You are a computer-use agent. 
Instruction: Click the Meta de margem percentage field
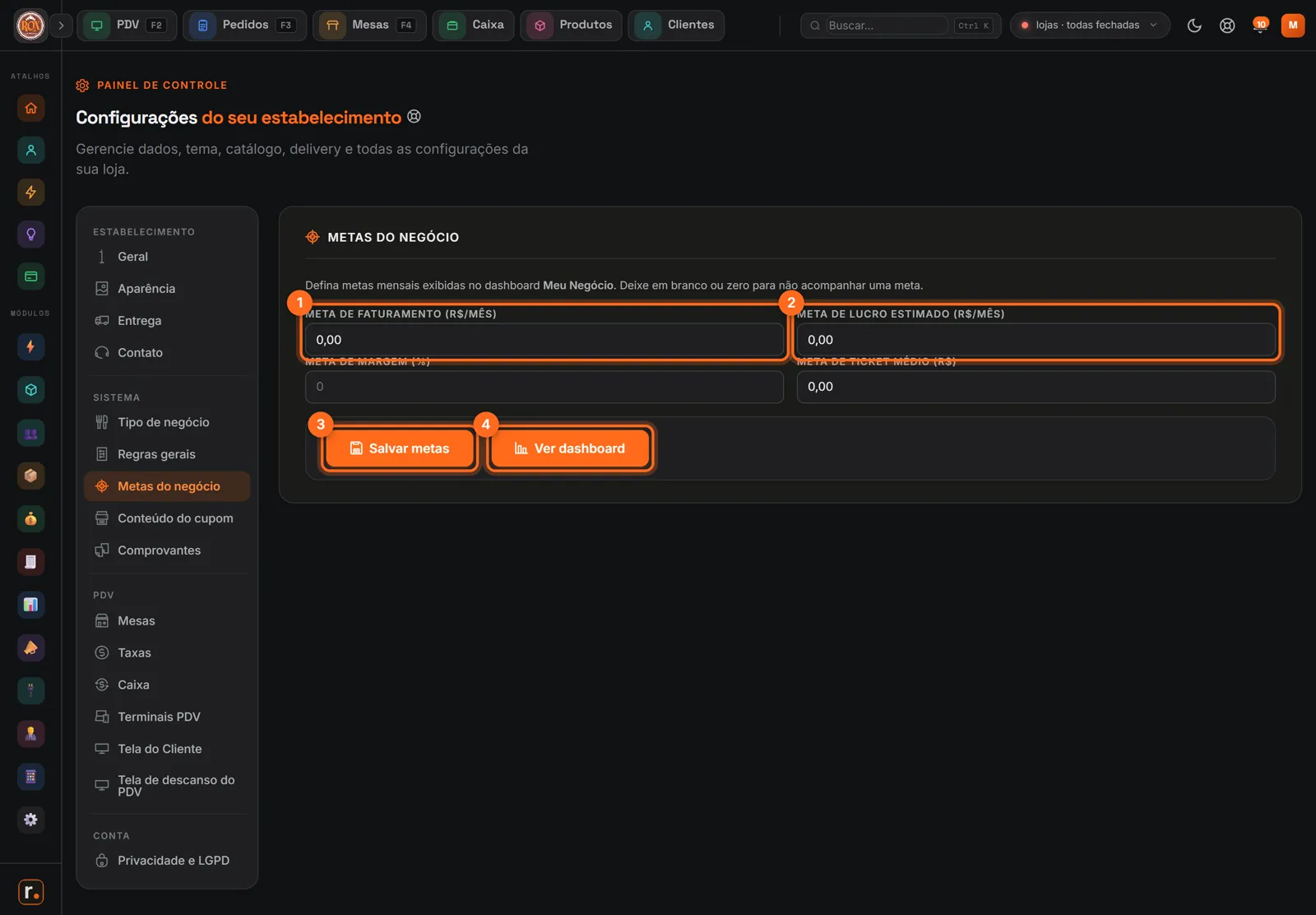544,387
